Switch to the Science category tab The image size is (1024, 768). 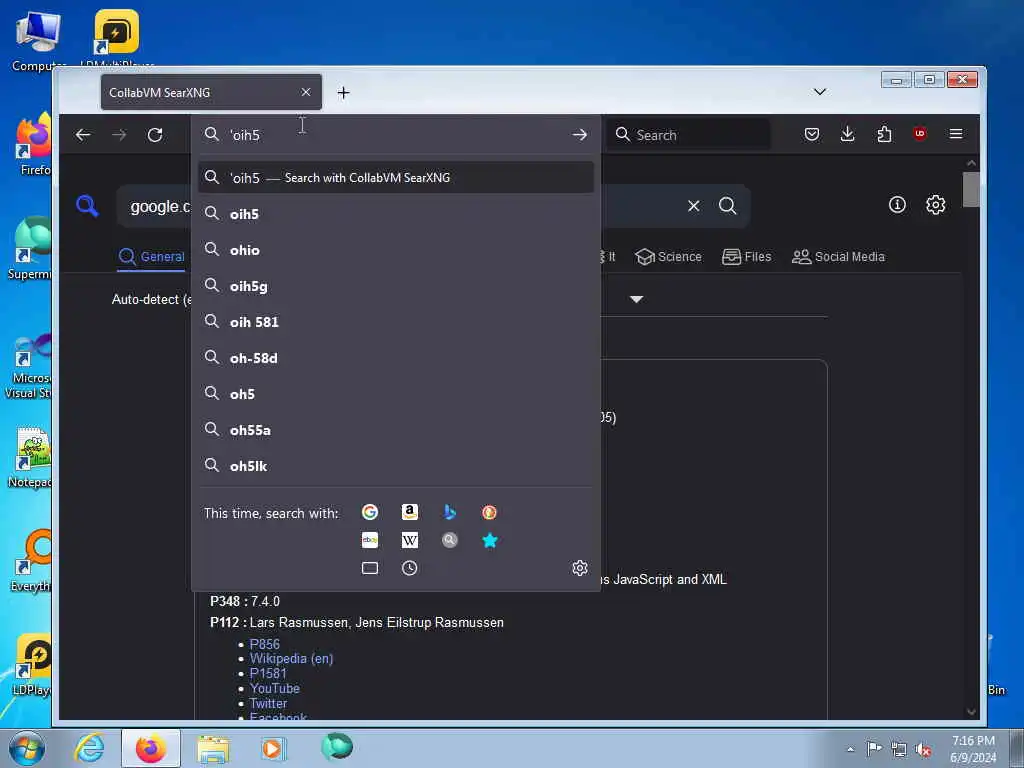click(669, 257)
